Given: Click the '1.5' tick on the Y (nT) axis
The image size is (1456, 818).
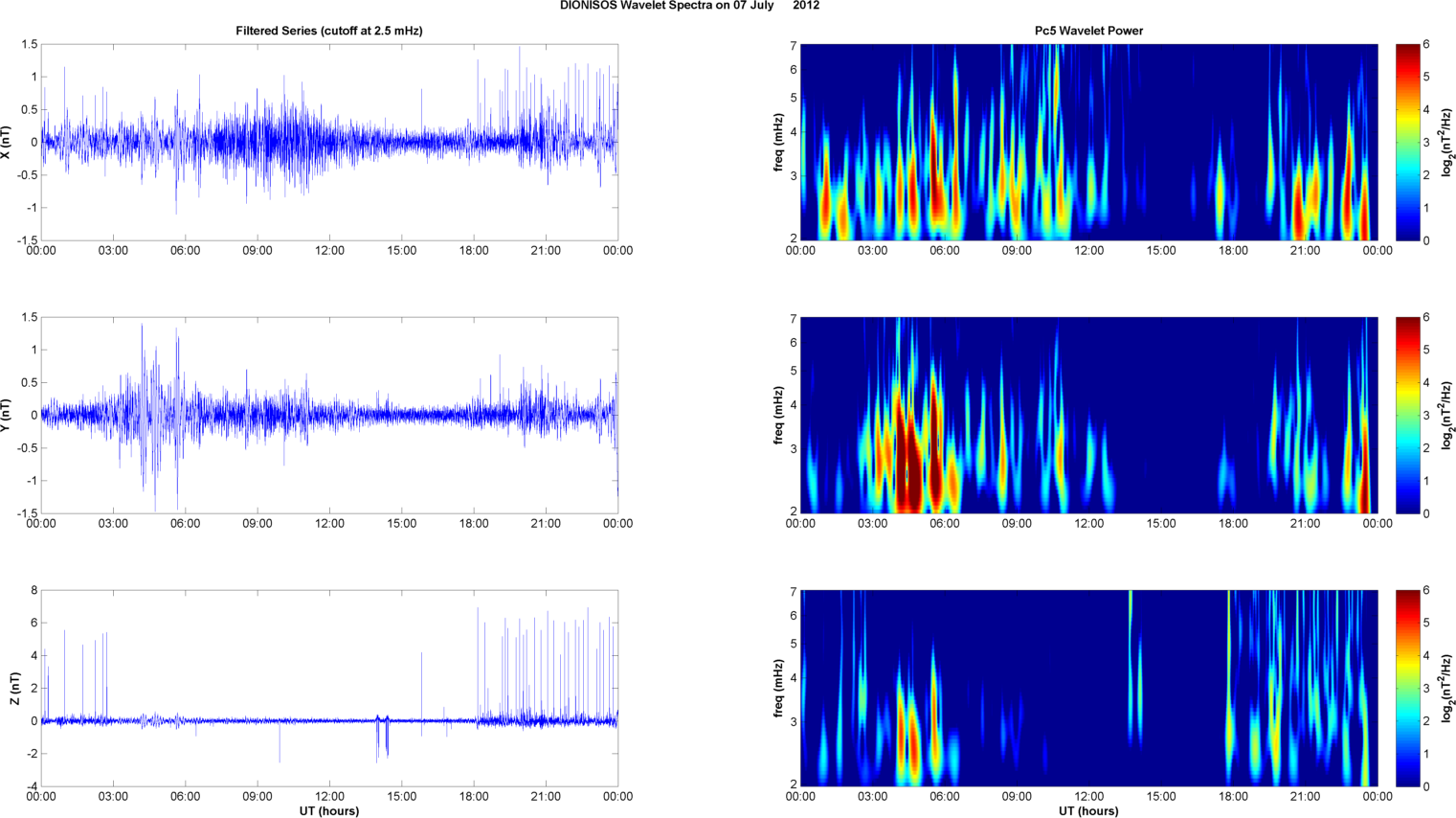Looking at the screenshot, I should (x=30, y=317).
